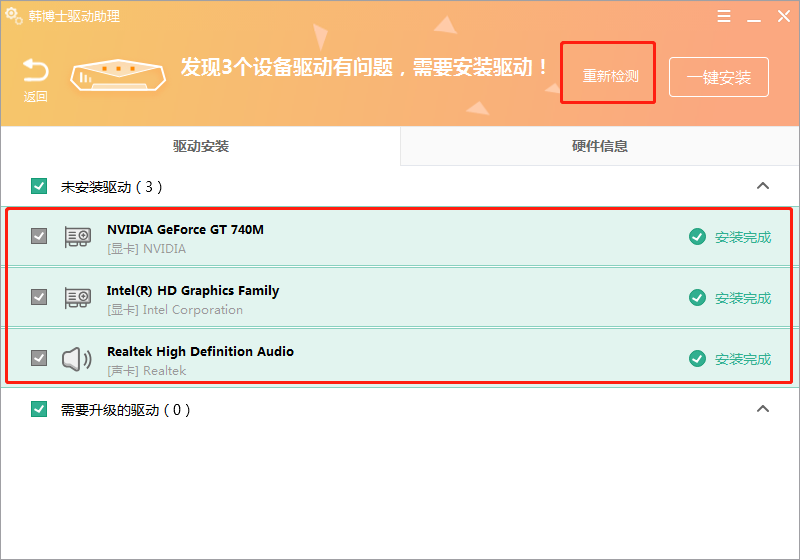
Task: Select the Intel(R) HD Graphics Family row
Action: pos(400,298)
